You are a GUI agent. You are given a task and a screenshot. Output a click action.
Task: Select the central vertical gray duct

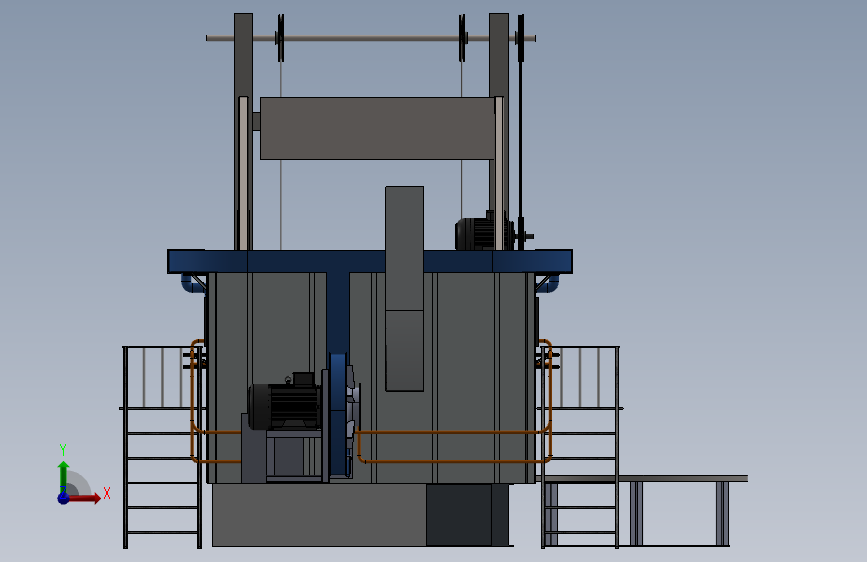point(404,288)
